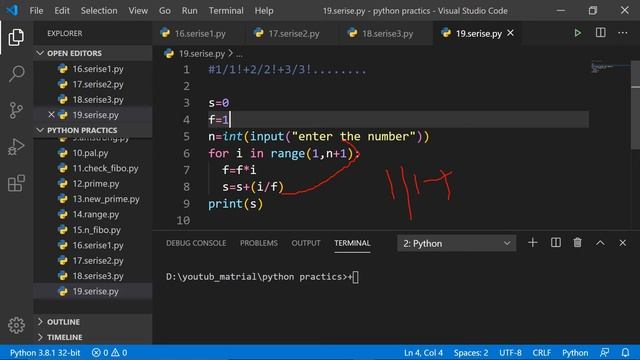Collapse the Python Practics folder section
This screenshot has height=360, width=640.
click(93, 130)
